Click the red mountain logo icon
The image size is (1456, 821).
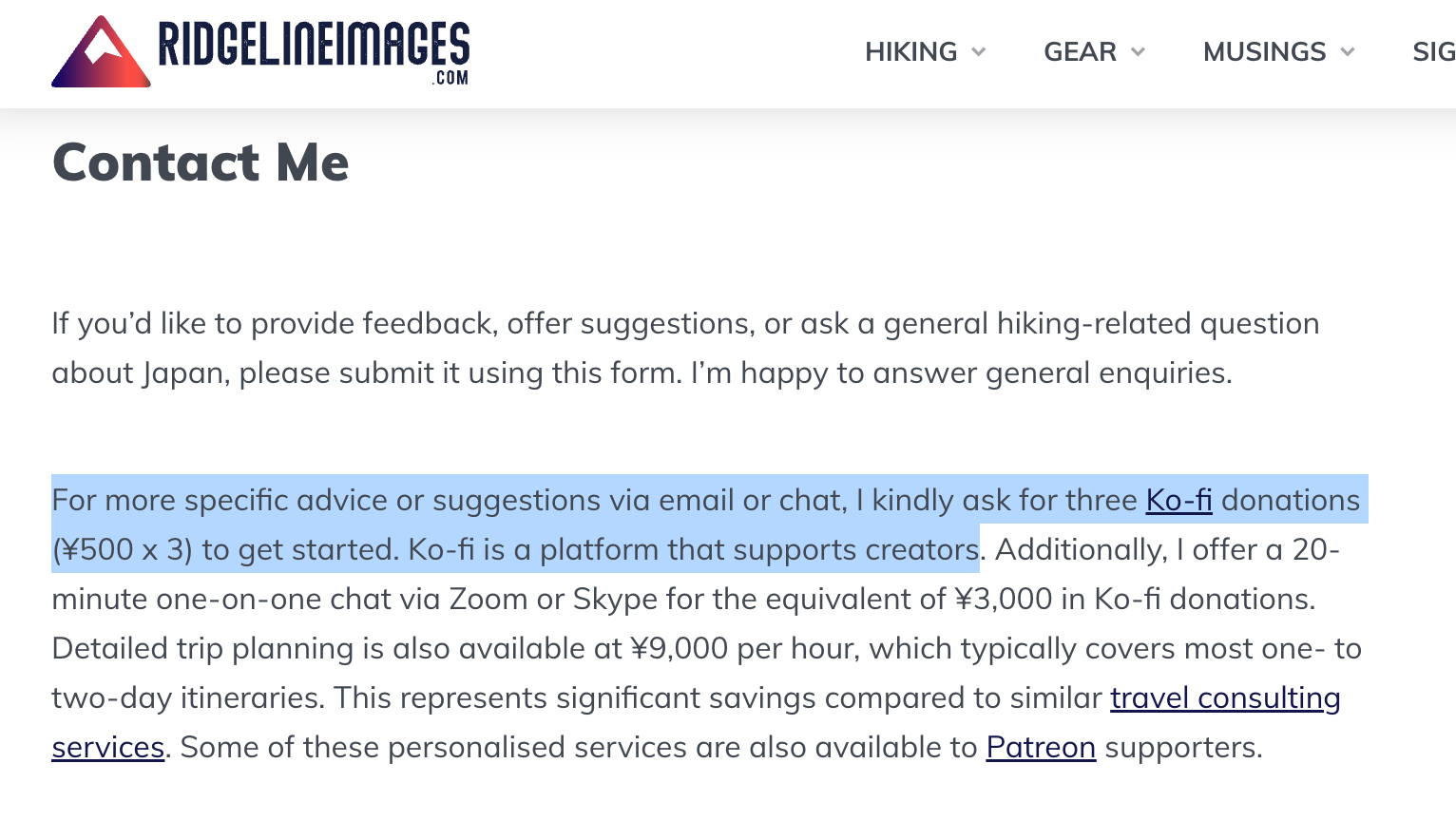click(101, 51)
